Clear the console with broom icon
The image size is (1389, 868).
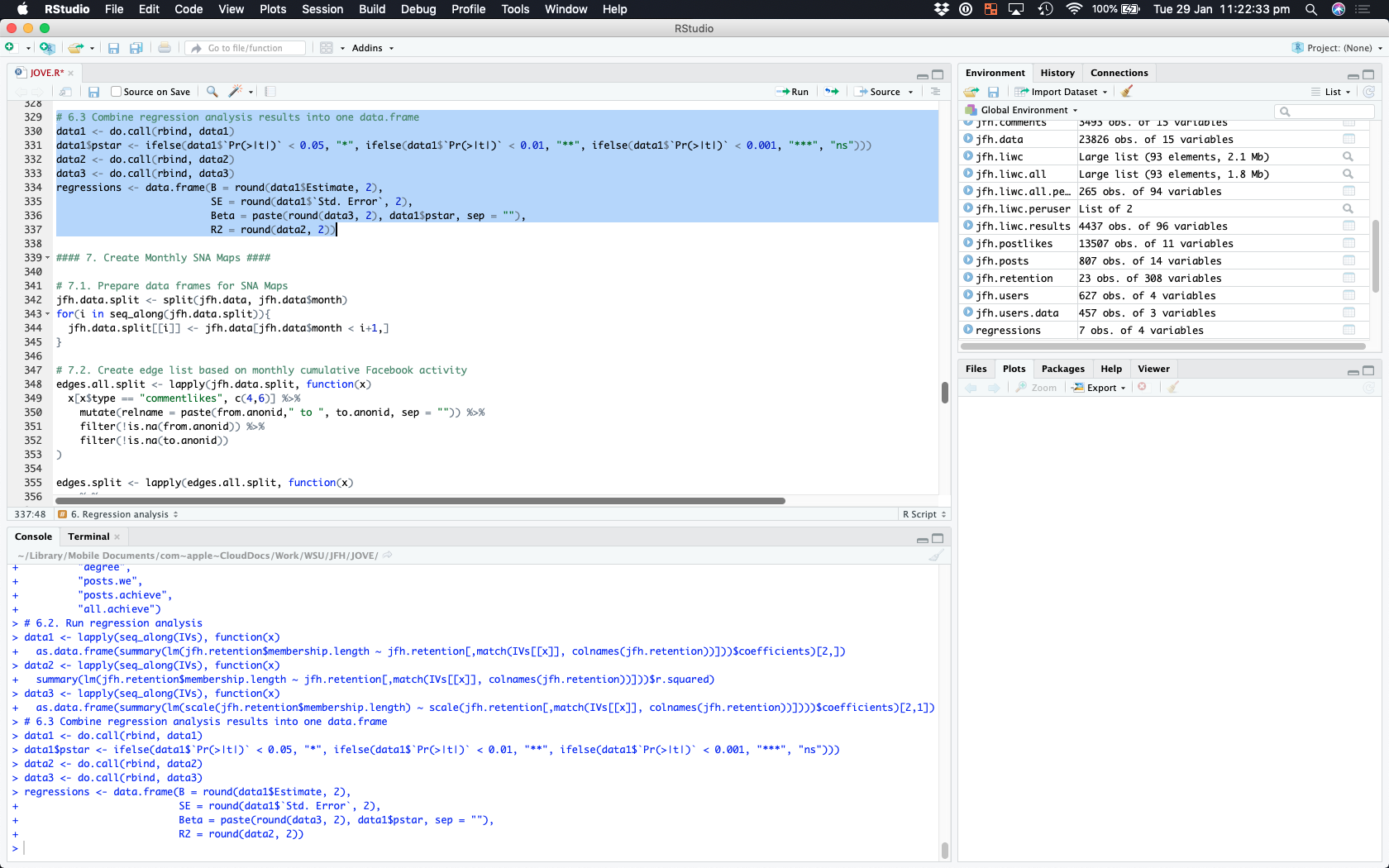click(936, 556)
